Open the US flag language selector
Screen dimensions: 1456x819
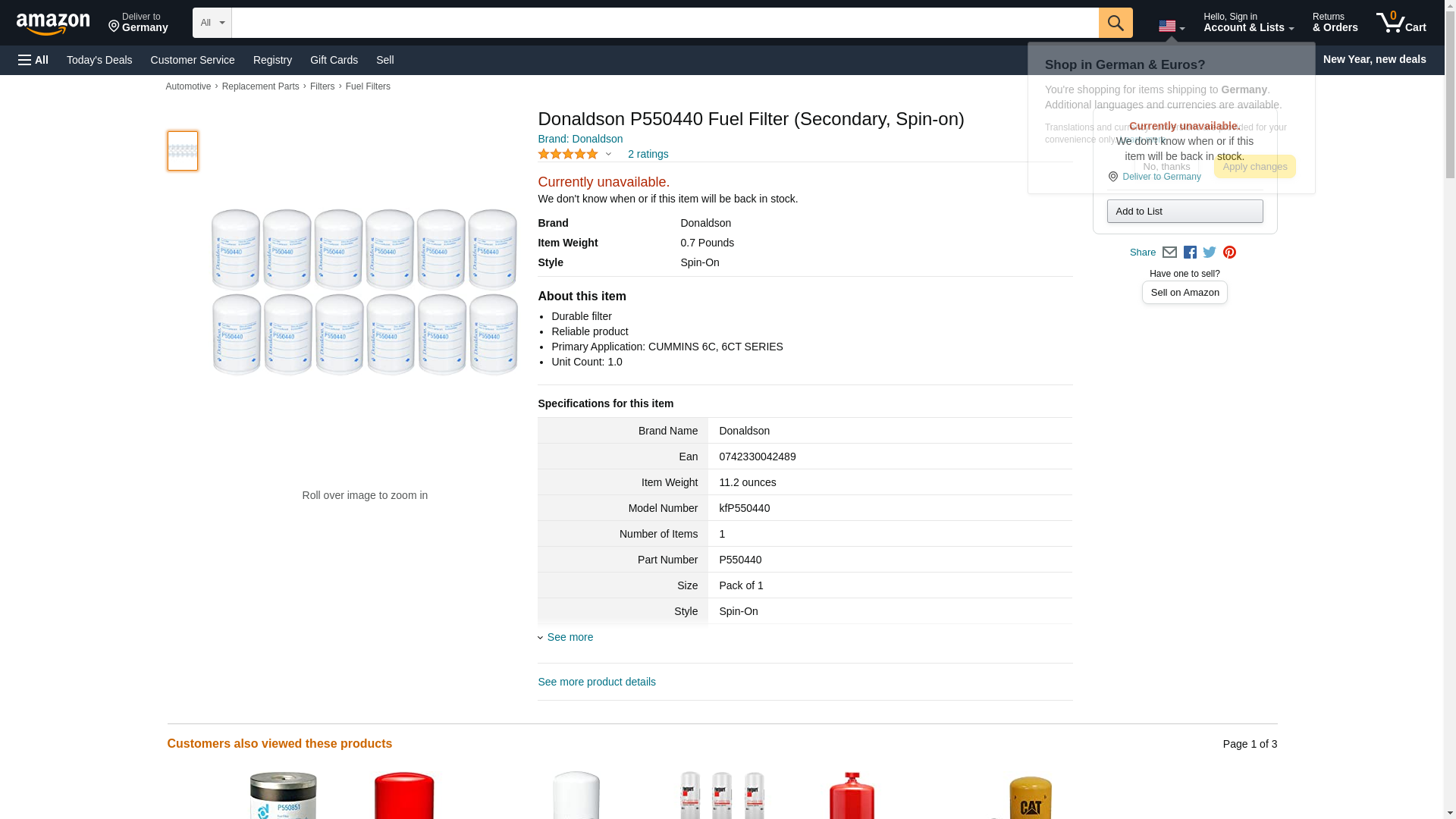click(x=1171, y=27)
